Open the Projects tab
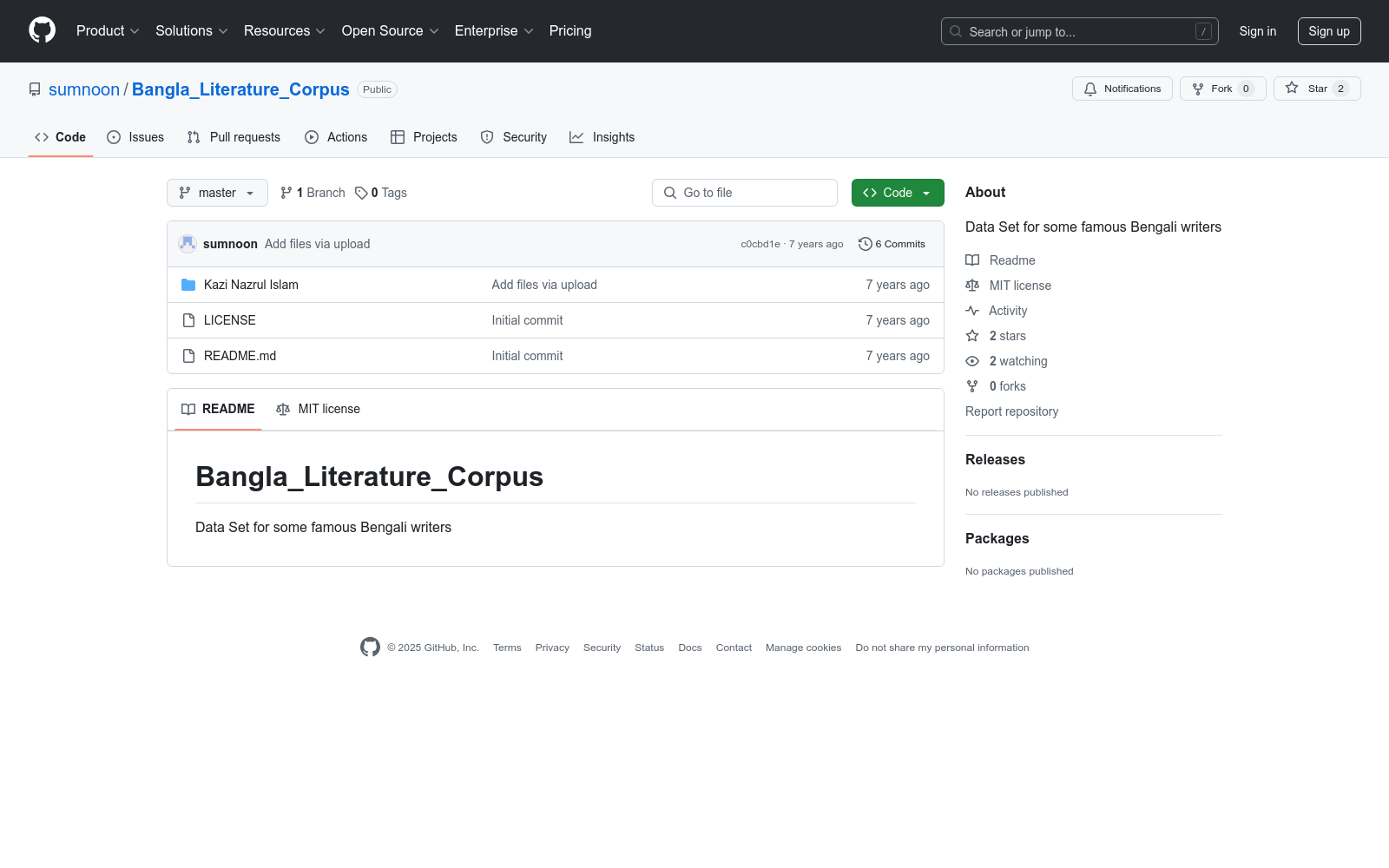The width and height of the screenshot is (1389, 868). [424, 137]
